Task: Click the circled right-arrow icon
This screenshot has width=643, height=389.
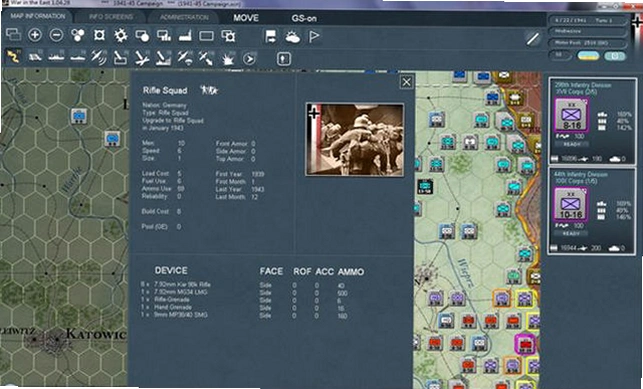Action: coord(249,59)
